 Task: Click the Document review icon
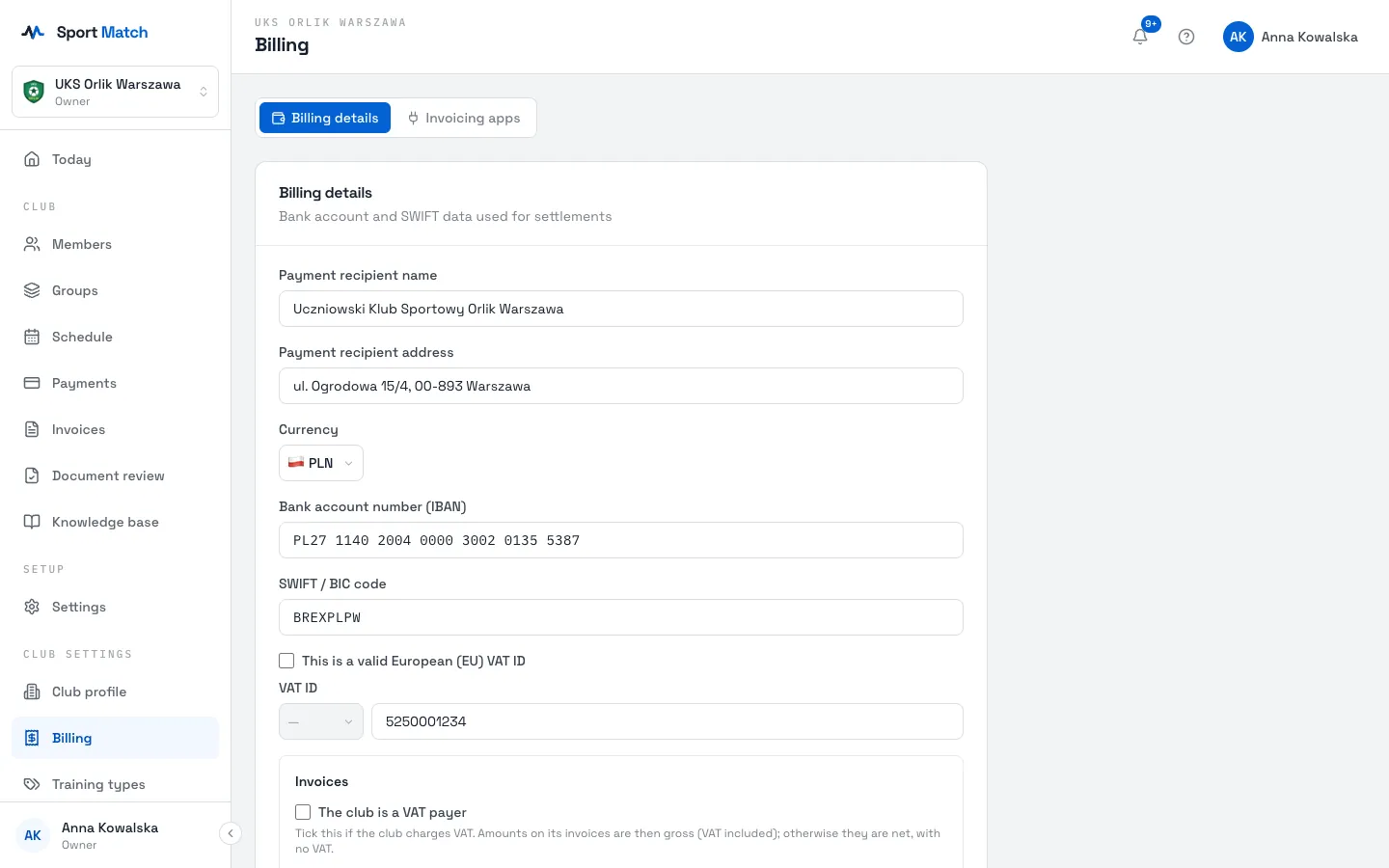tap(32, 475)
